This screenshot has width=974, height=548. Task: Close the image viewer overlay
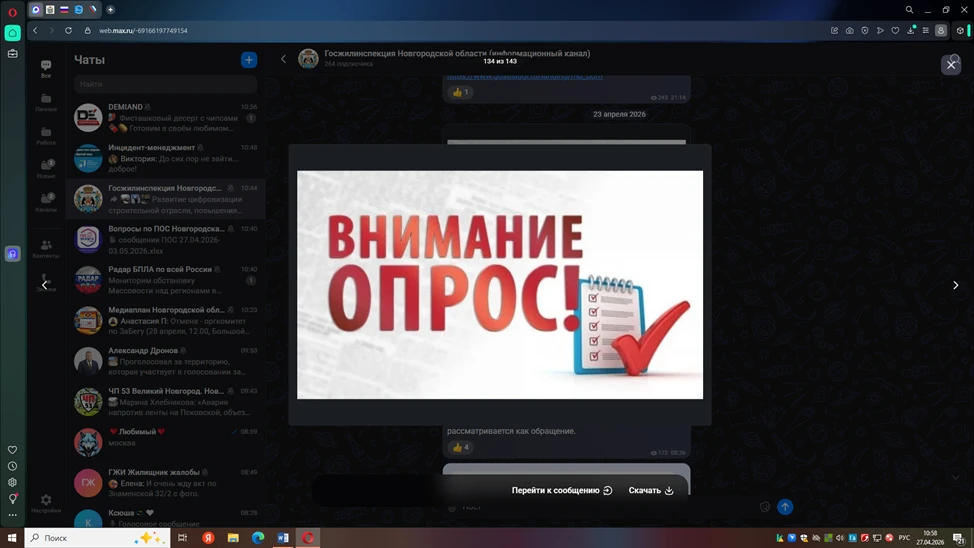tap(951, 65)
